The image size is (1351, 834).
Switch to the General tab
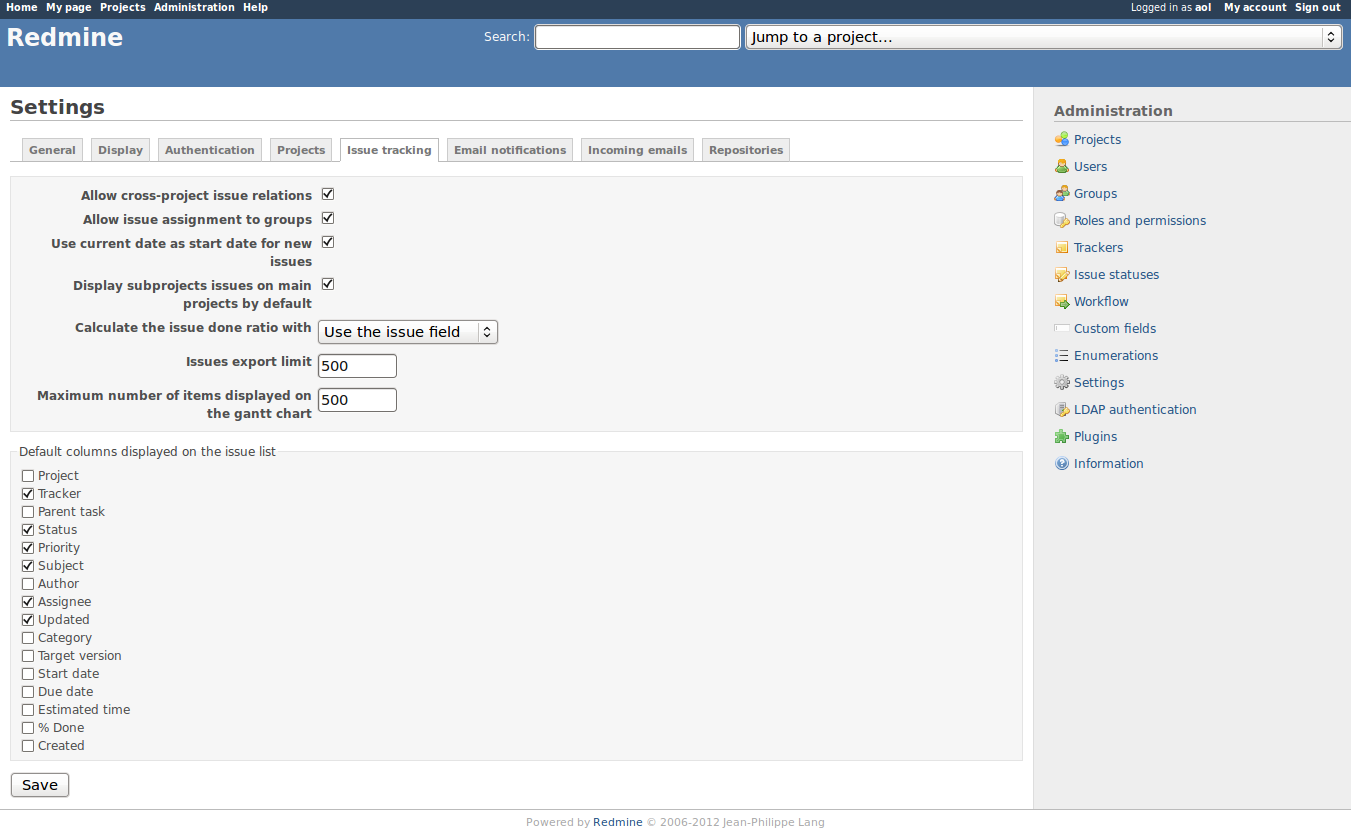(x=52, y=150)
